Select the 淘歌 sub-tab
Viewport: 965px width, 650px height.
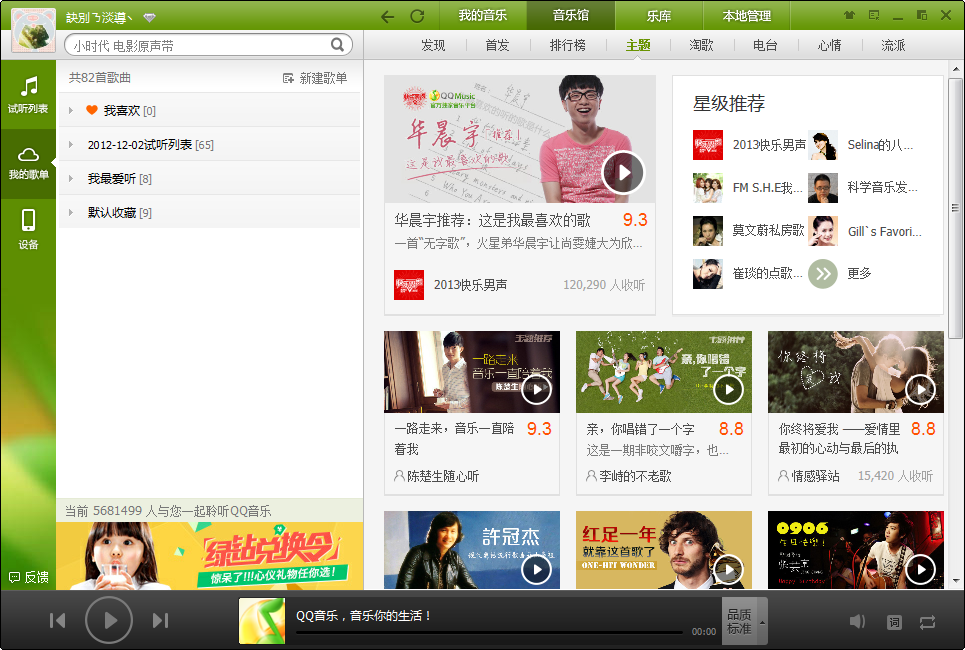[702, 45]
